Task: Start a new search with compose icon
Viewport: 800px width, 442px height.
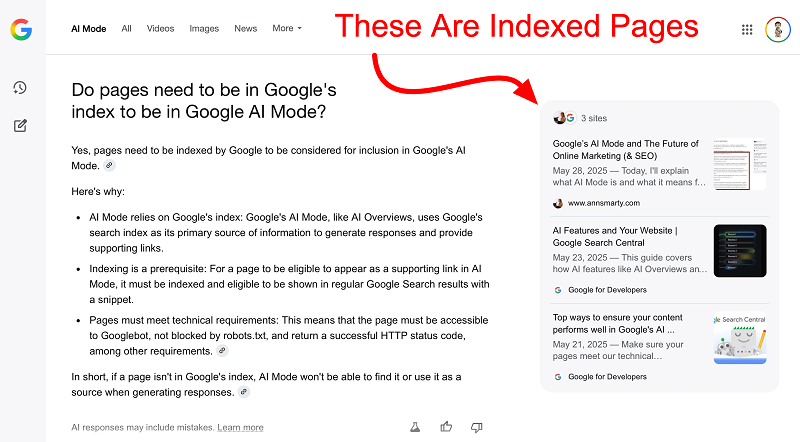Action: tap(20, 126)
